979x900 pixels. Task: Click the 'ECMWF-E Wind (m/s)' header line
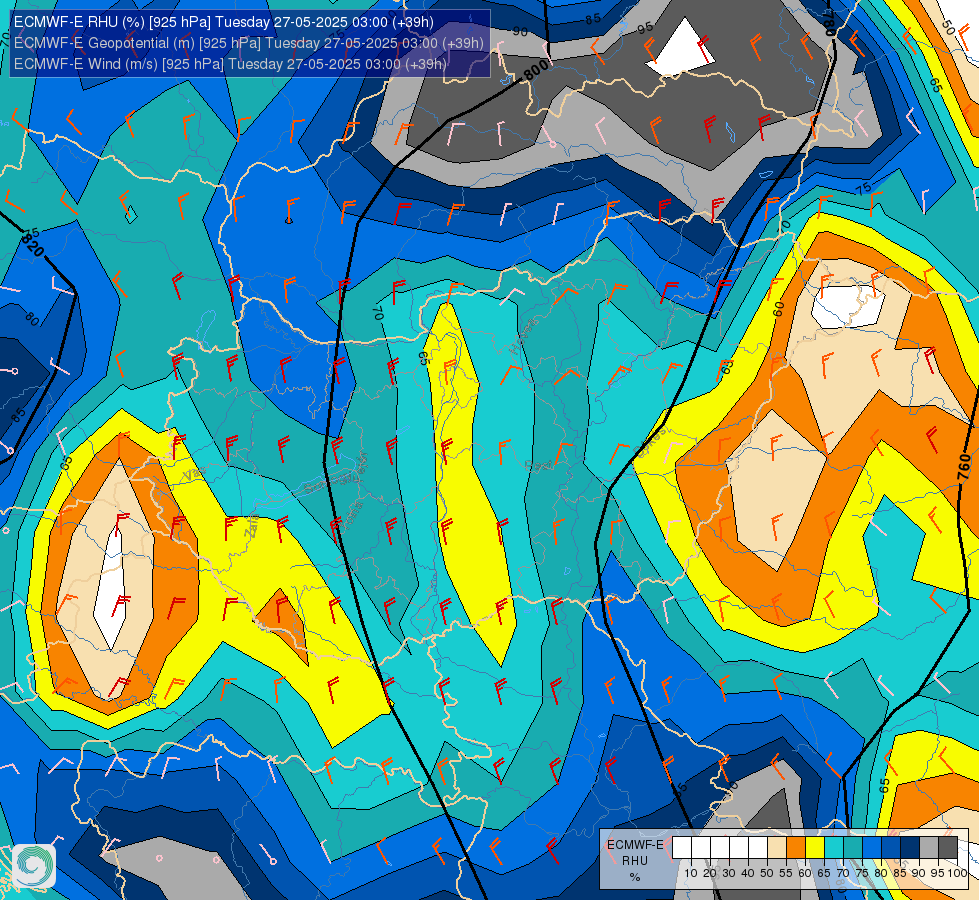230,64
